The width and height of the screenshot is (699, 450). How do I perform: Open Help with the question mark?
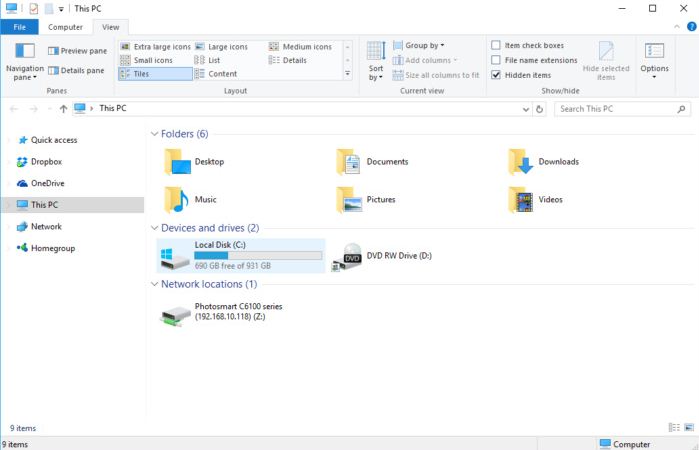[691, 27]
